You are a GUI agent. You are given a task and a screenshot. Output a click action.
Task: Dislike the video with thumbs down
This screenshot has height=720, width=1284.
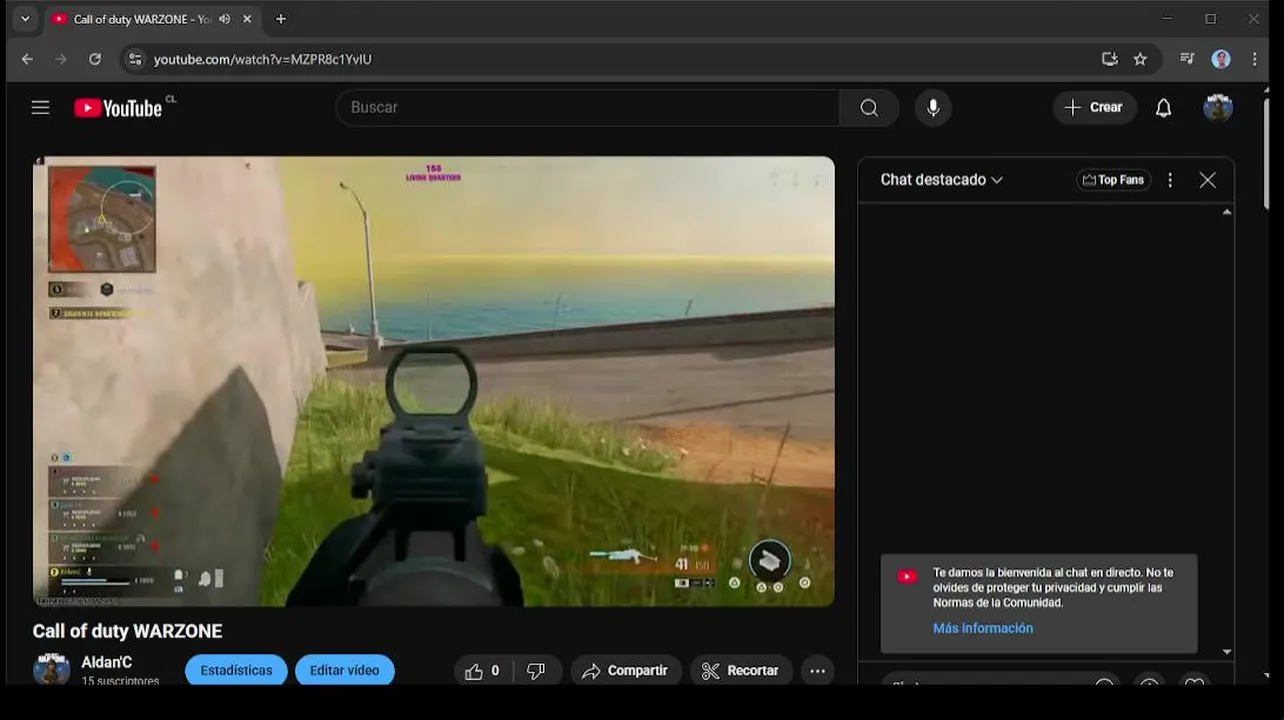pyautogui.click(x=536, y=671)
